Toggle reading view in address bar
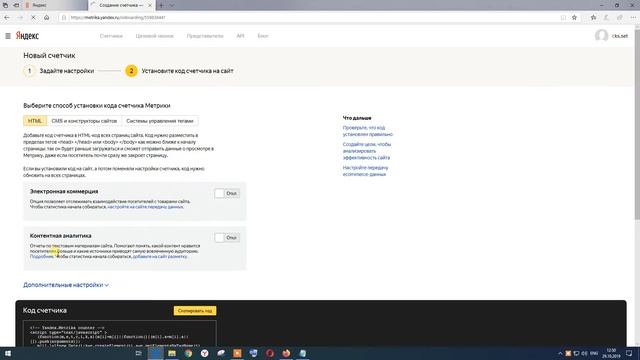 tap(563, 18)
